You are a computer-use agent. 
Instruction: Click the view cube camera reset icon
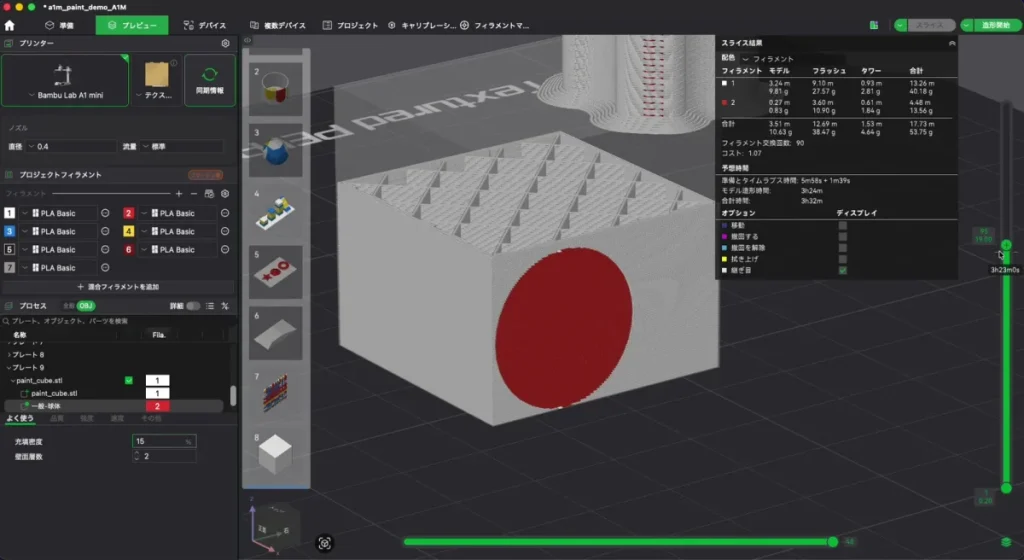(x=325, y=543)
